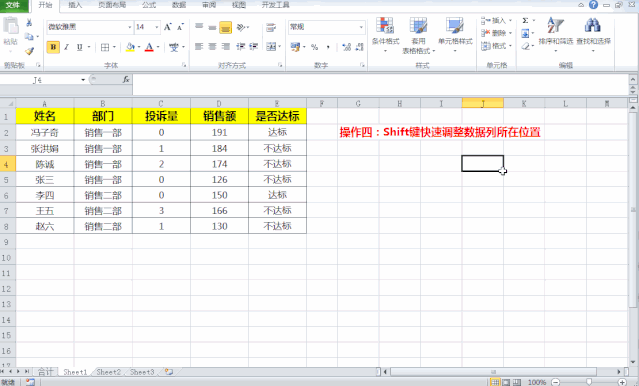Open the font name dropdown

[130, 27]
